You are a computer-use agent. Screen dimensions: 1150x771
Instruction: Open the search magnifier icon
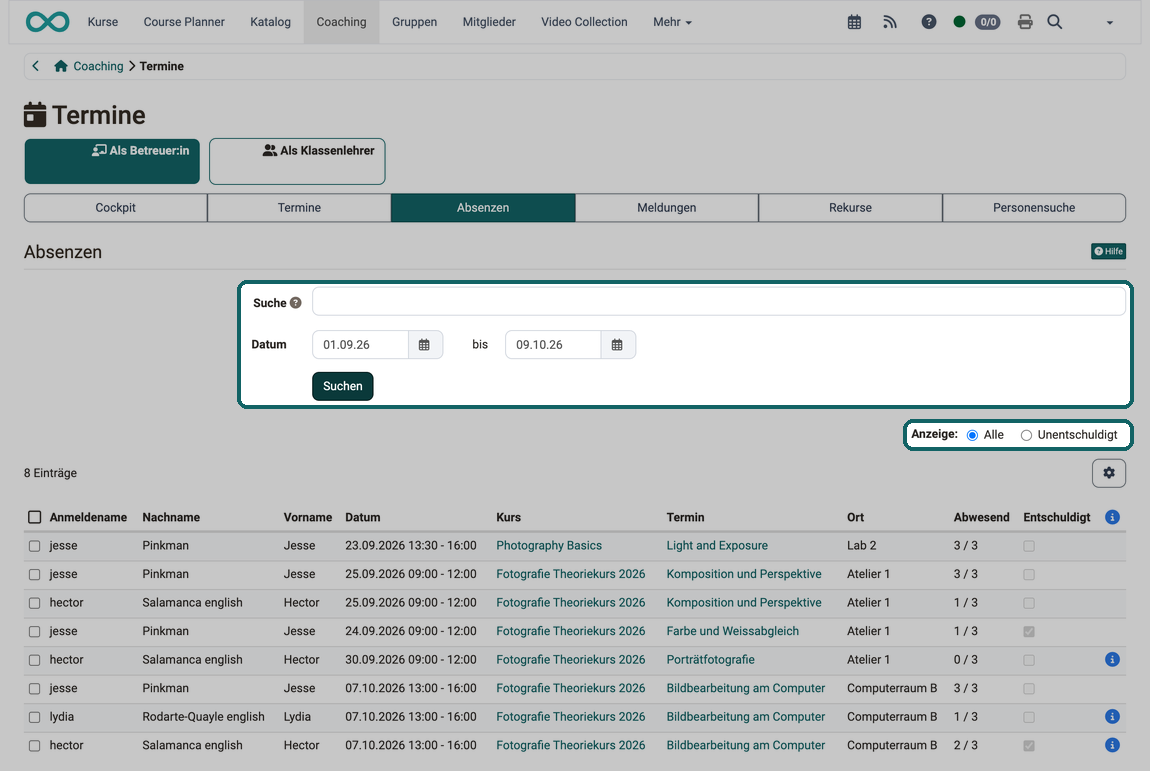tap(1055, 22)
